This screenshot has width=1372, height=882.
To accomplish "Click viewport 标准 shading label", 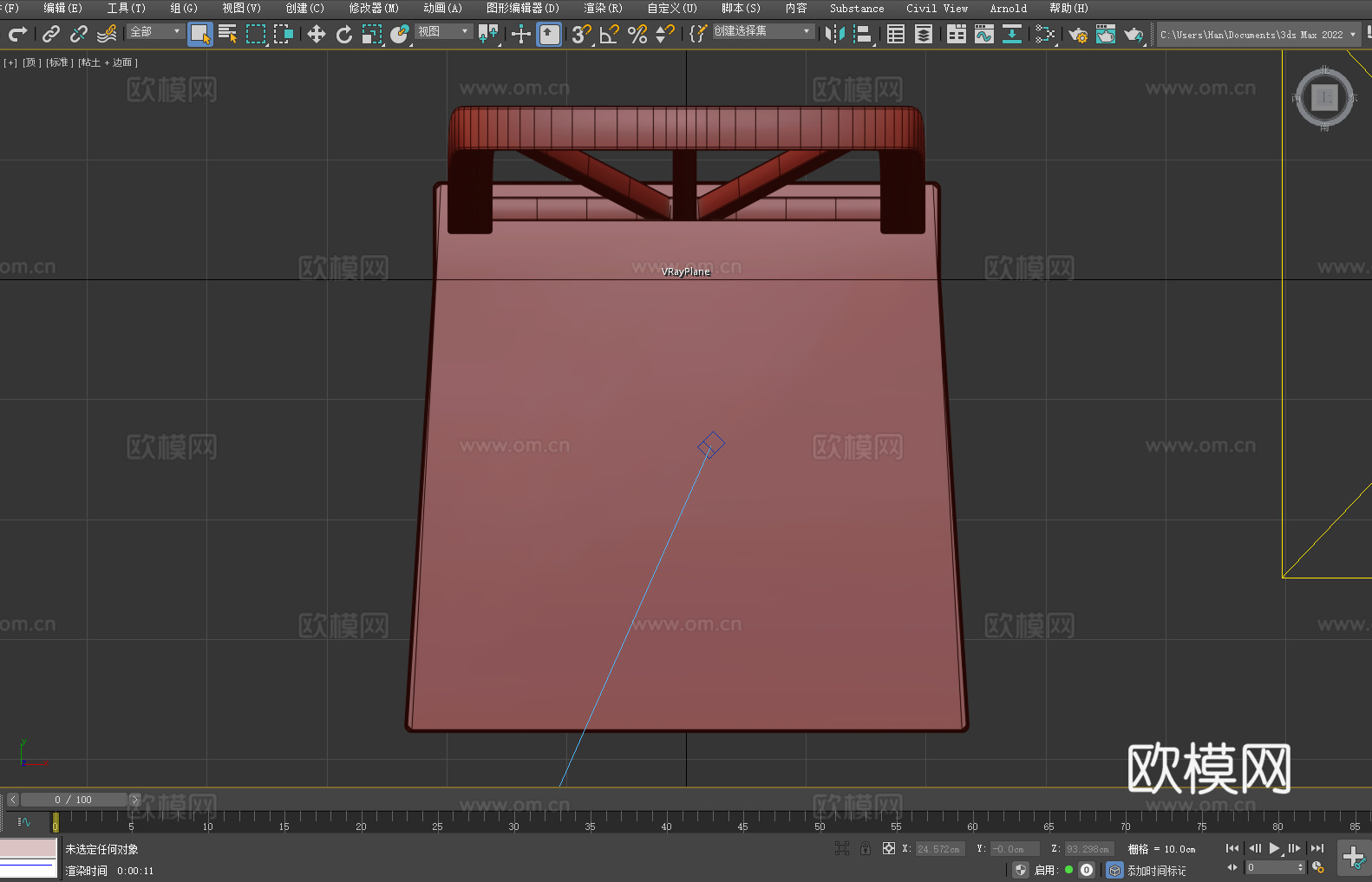I will 59,62.
